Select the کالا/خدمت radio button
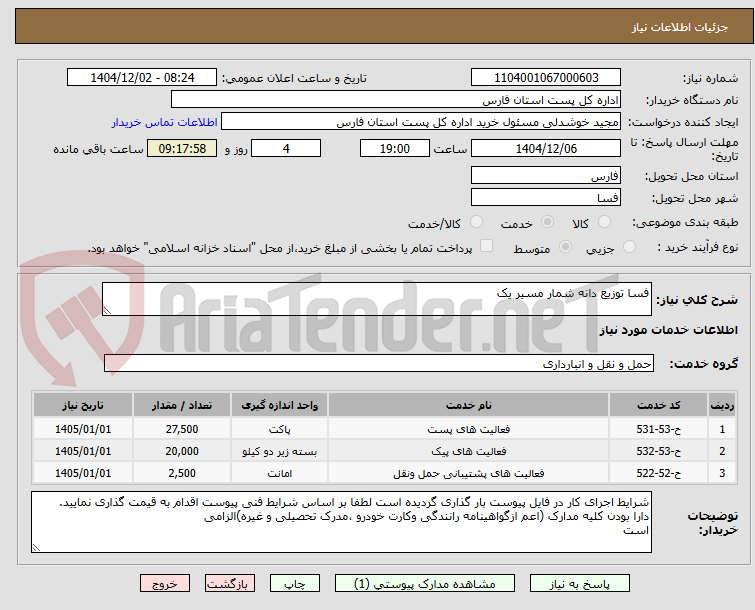 click(476, 222)
